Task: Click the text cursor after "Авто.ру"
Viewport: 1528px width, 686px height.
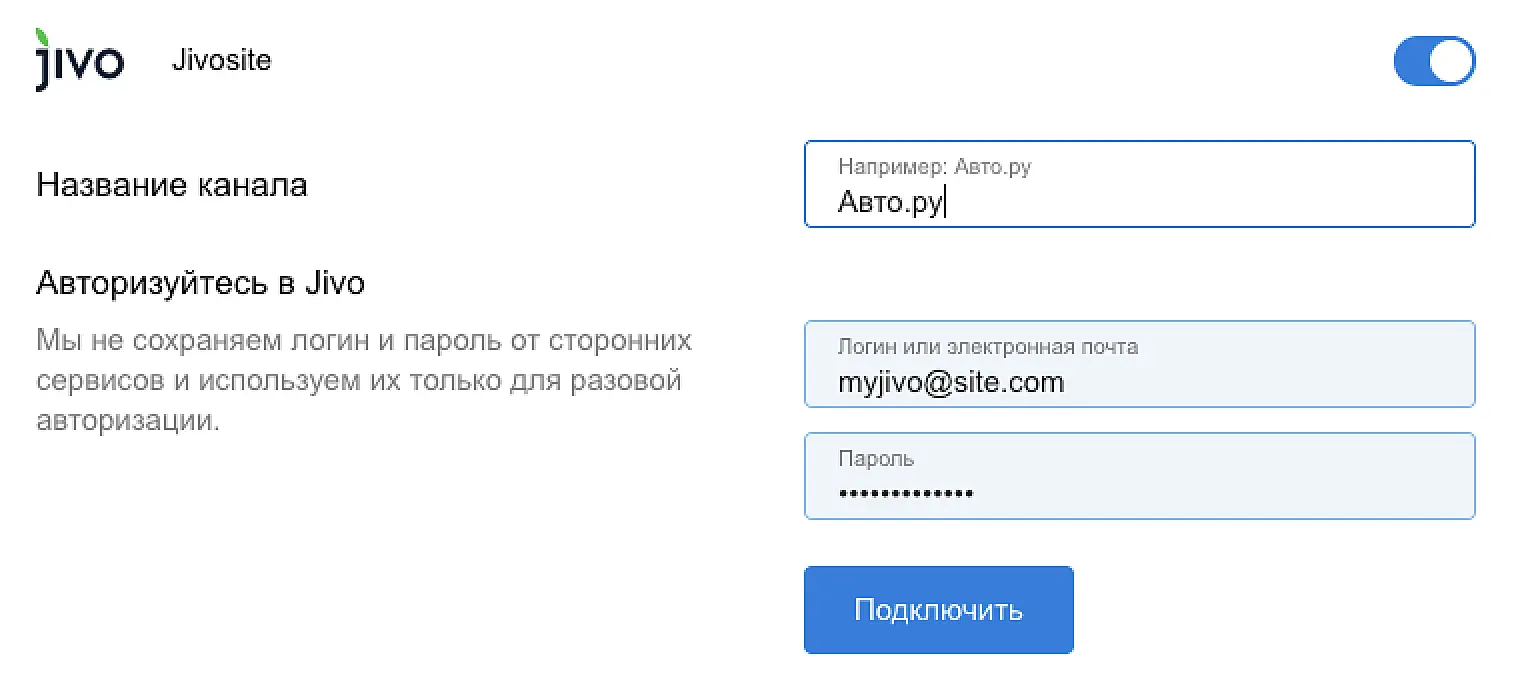Action: click(945, 203)
